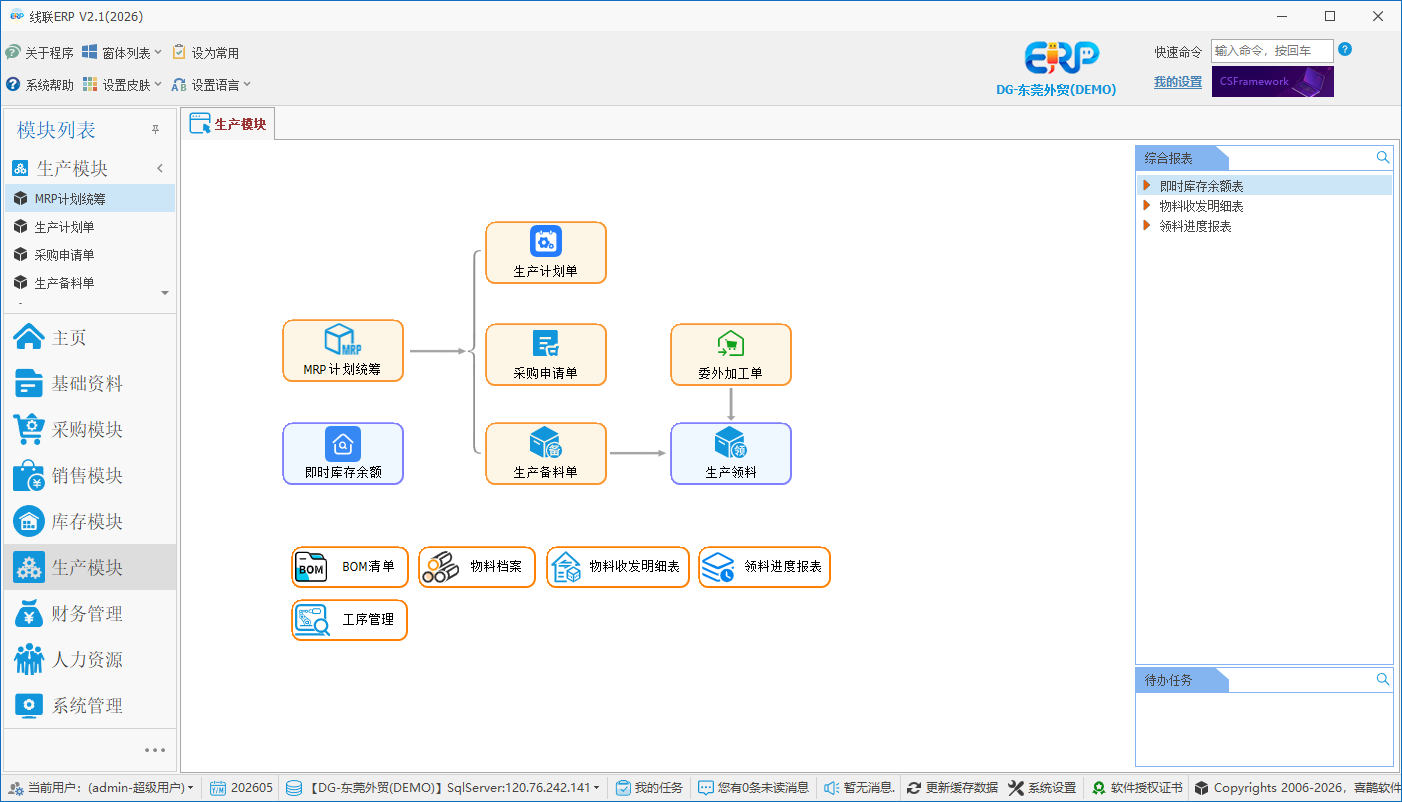1402x802 pixels.
Task: Click the BOM清单 button icon
Action: (x=311, y=567)
